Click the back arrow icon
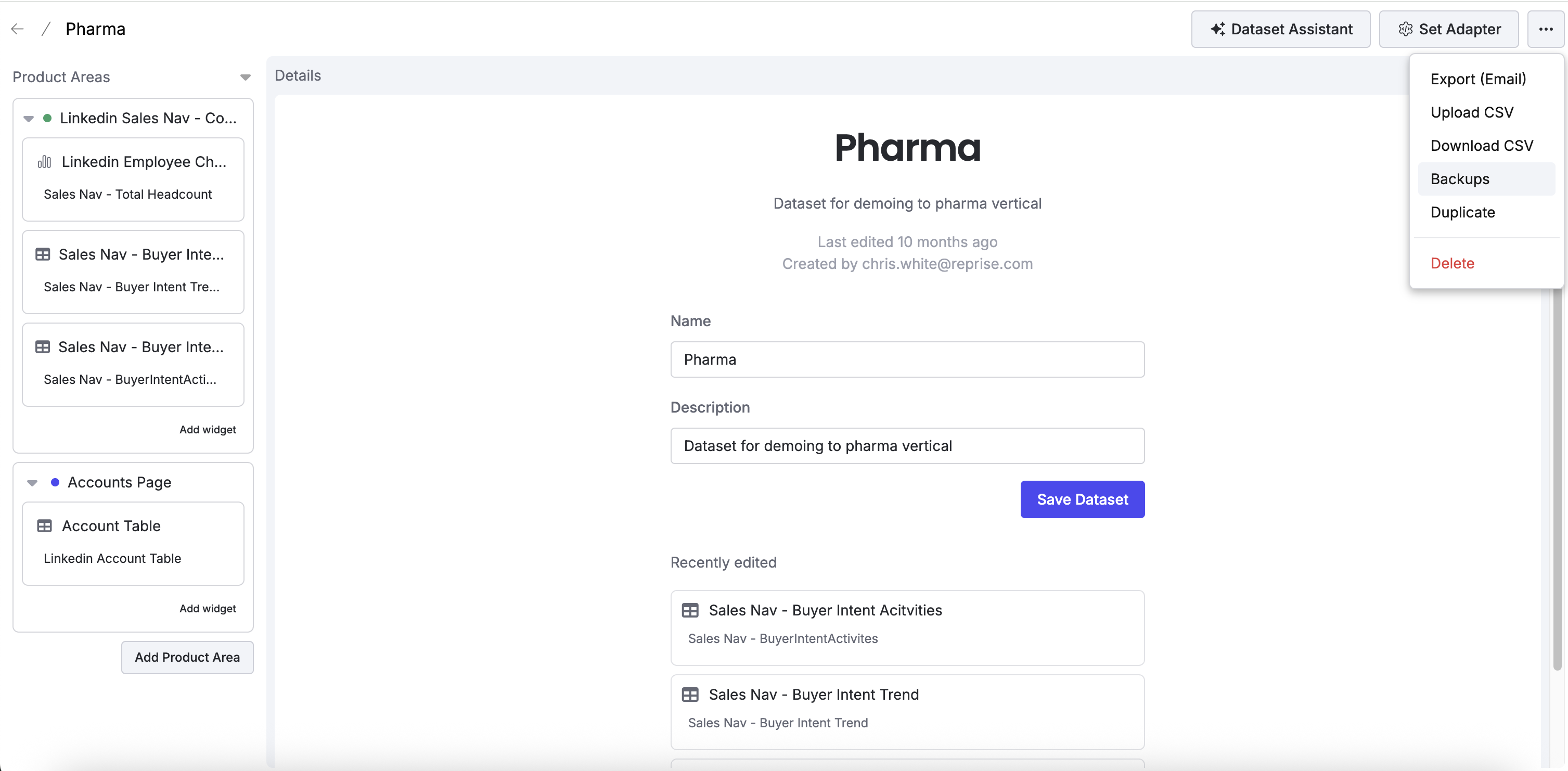1568x771 pixels. (x=18, y=29)
